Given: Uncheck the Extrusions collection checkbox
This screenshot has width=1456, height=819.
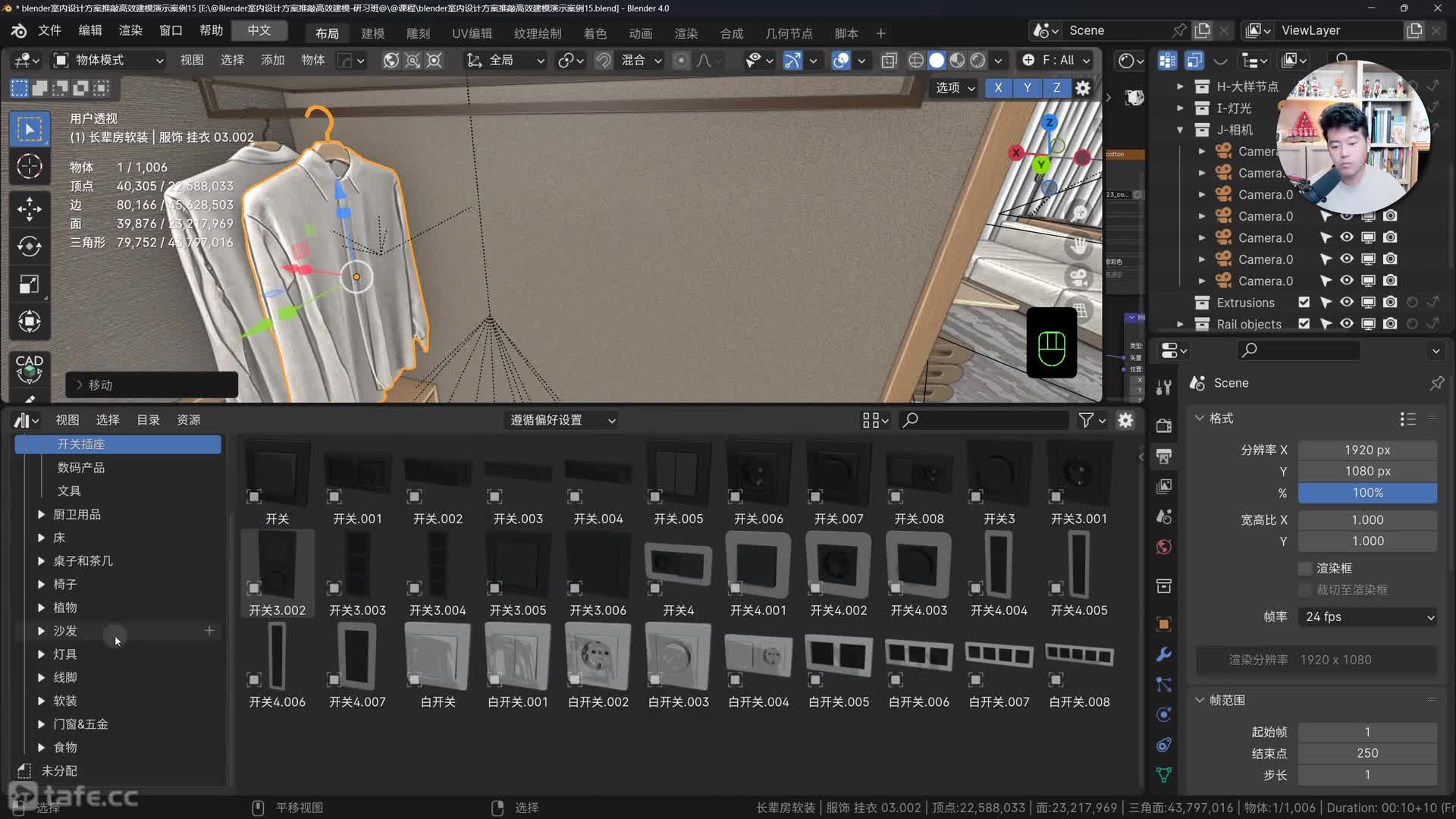Looking at the screenshot, I should (1304, 302).
